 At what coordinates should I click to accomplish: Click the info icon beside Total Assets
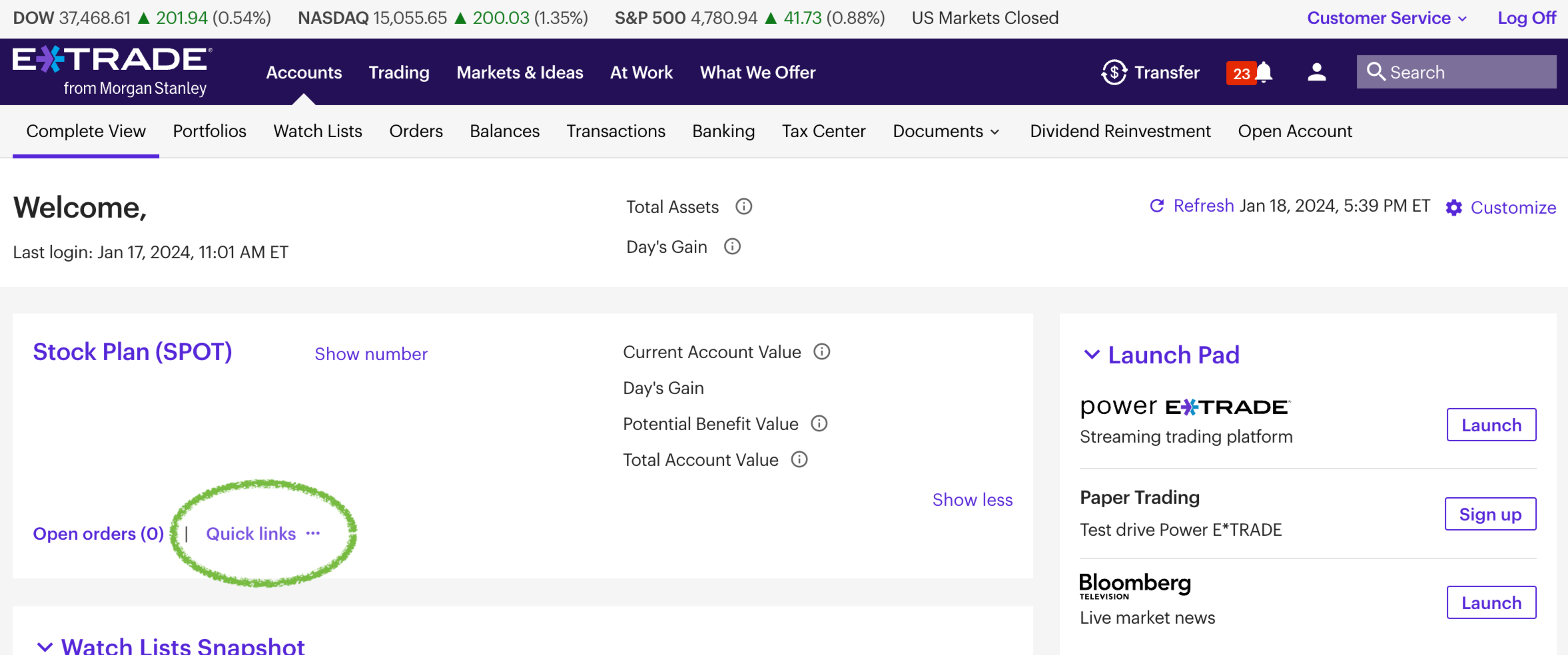744,206
